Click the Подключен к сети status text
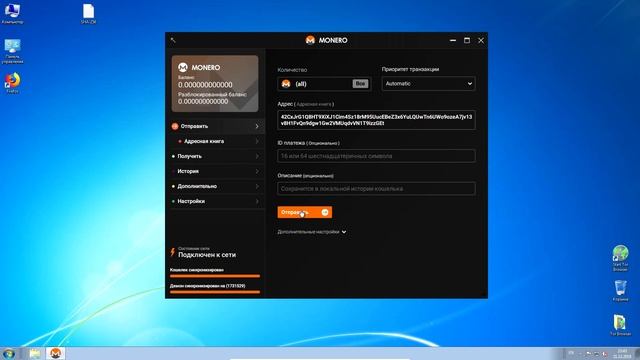Viewport: 640px width, 360px height. pos(207,255)
